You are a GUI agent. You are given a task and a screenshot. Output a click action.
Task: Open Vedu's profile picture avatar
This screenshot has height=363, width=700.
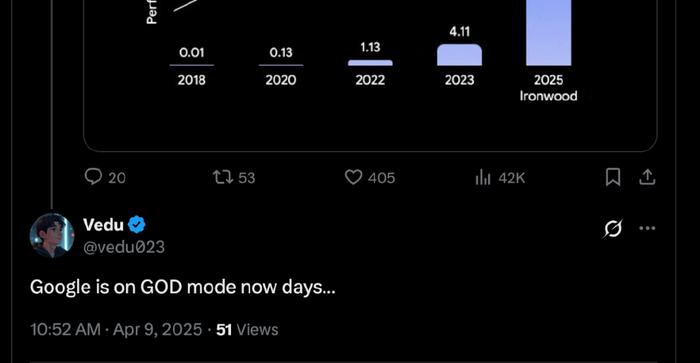pyautogui.click(x=52, y=235)
